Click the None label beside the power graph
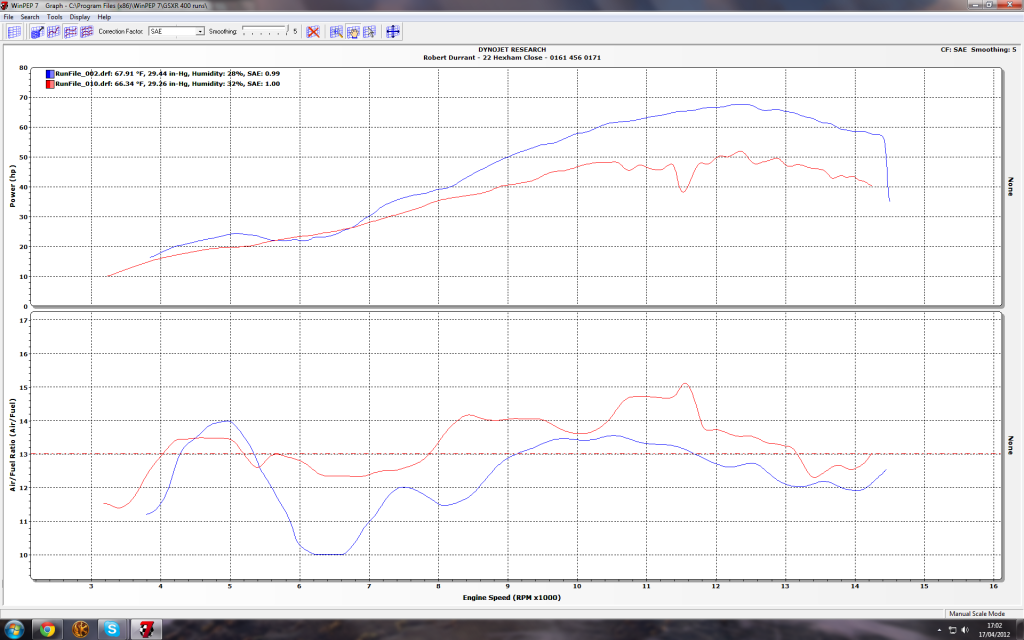1024x640 pixels. pyautogui.click(x=1010, y=186)
